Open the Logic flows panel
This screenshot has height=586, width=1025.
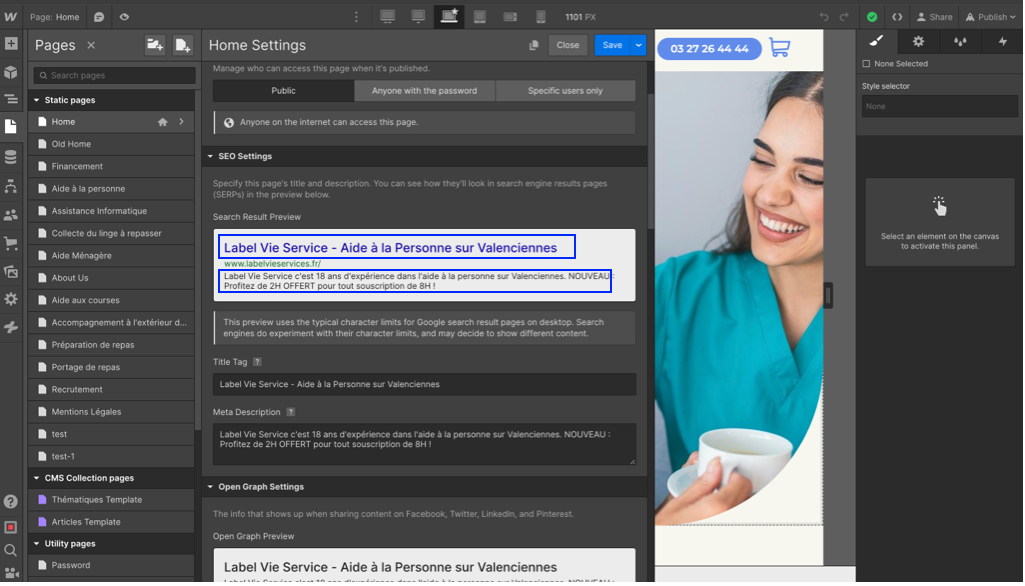click(10, 186)
